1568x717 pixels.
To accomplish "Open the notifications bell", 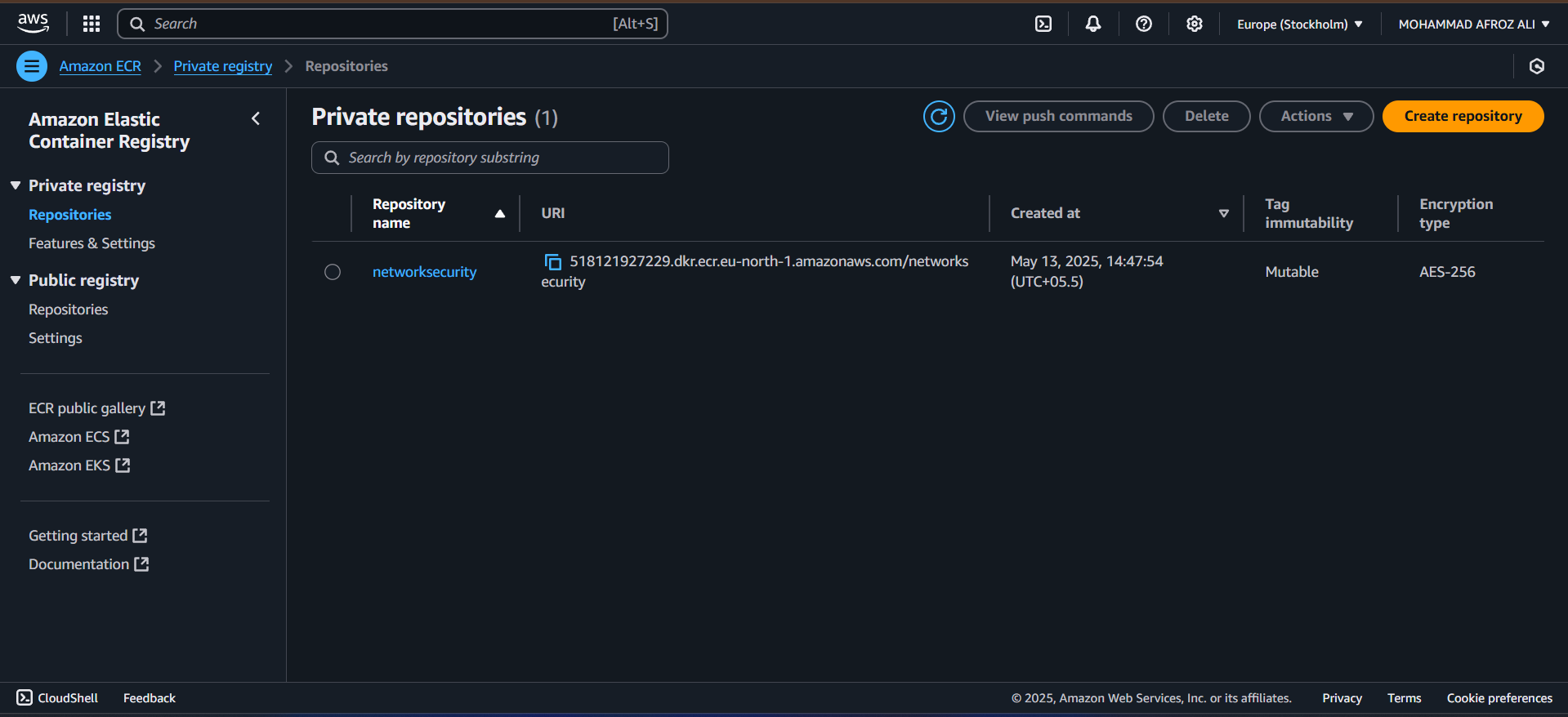I will tap(1092, 24).
